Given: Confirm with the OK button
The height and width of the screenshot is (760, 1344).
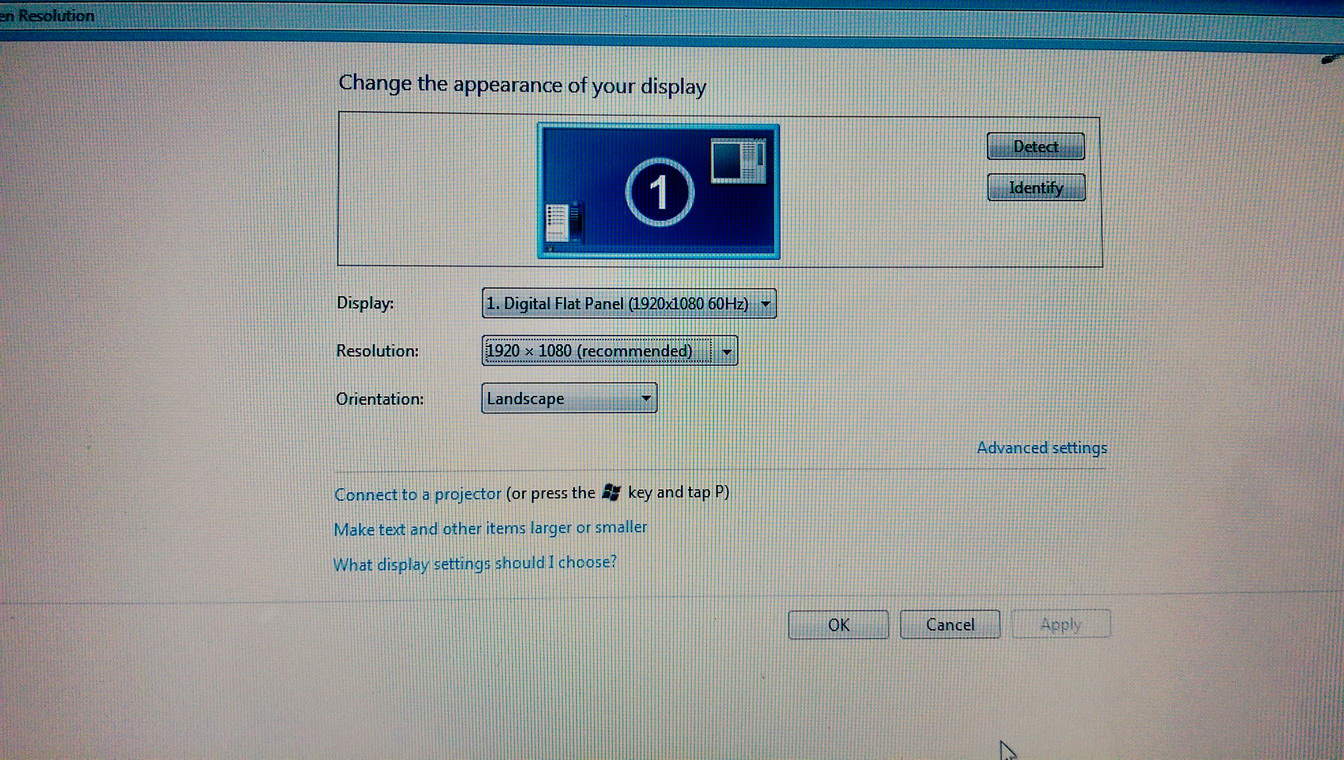Looking at the screenshot, I should (838, 625).
